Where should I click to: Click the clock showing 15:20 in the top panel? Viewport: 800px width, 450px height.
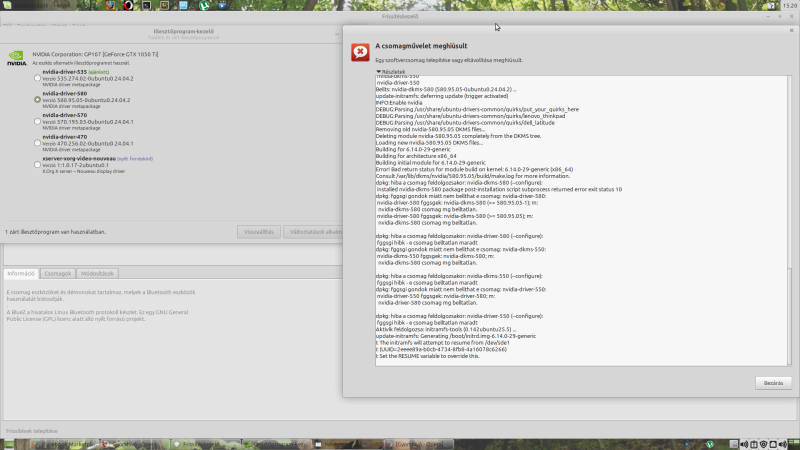789,5
